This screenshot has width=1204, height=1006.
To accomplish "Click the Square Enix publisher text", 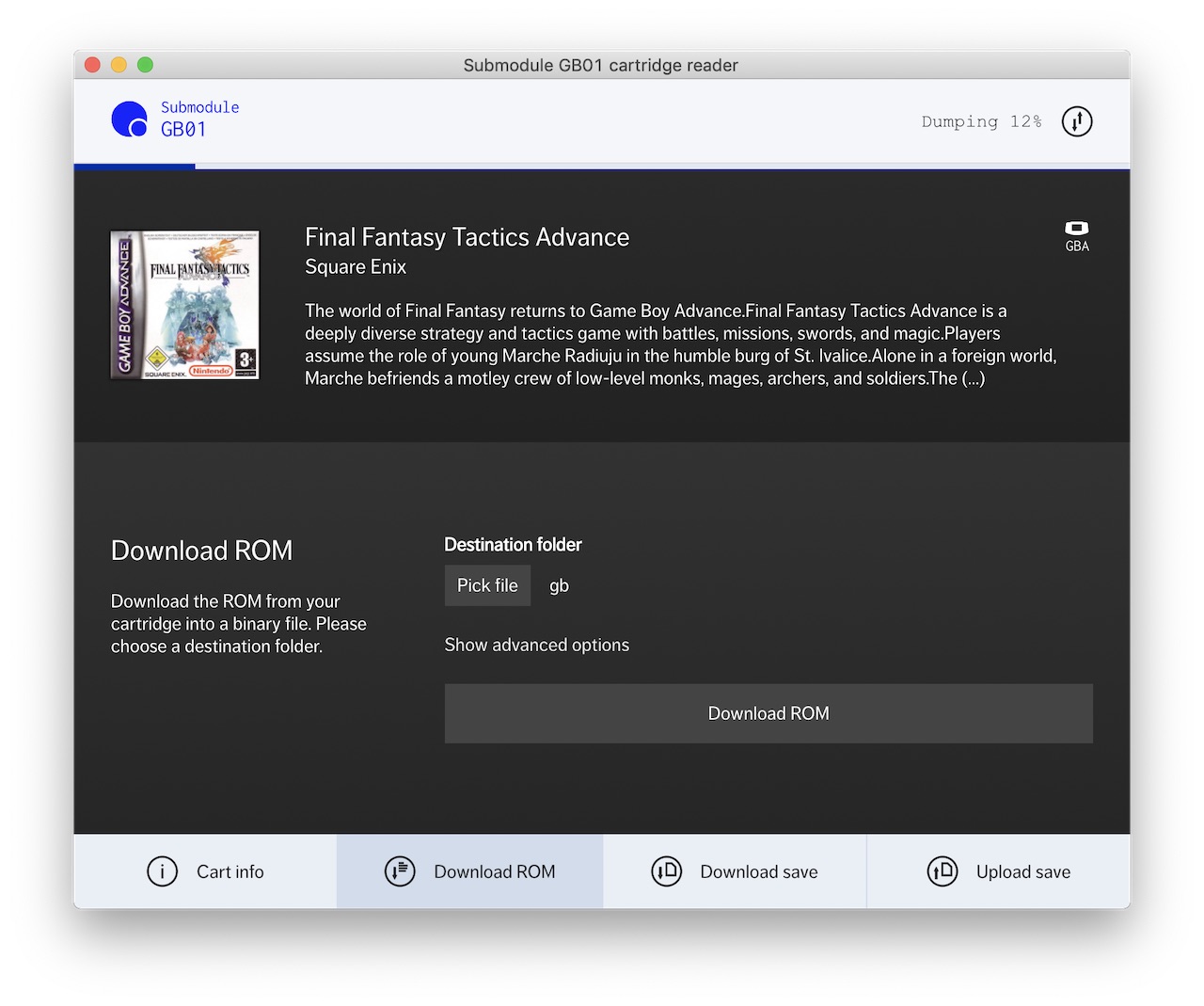I will coord(356,267).
